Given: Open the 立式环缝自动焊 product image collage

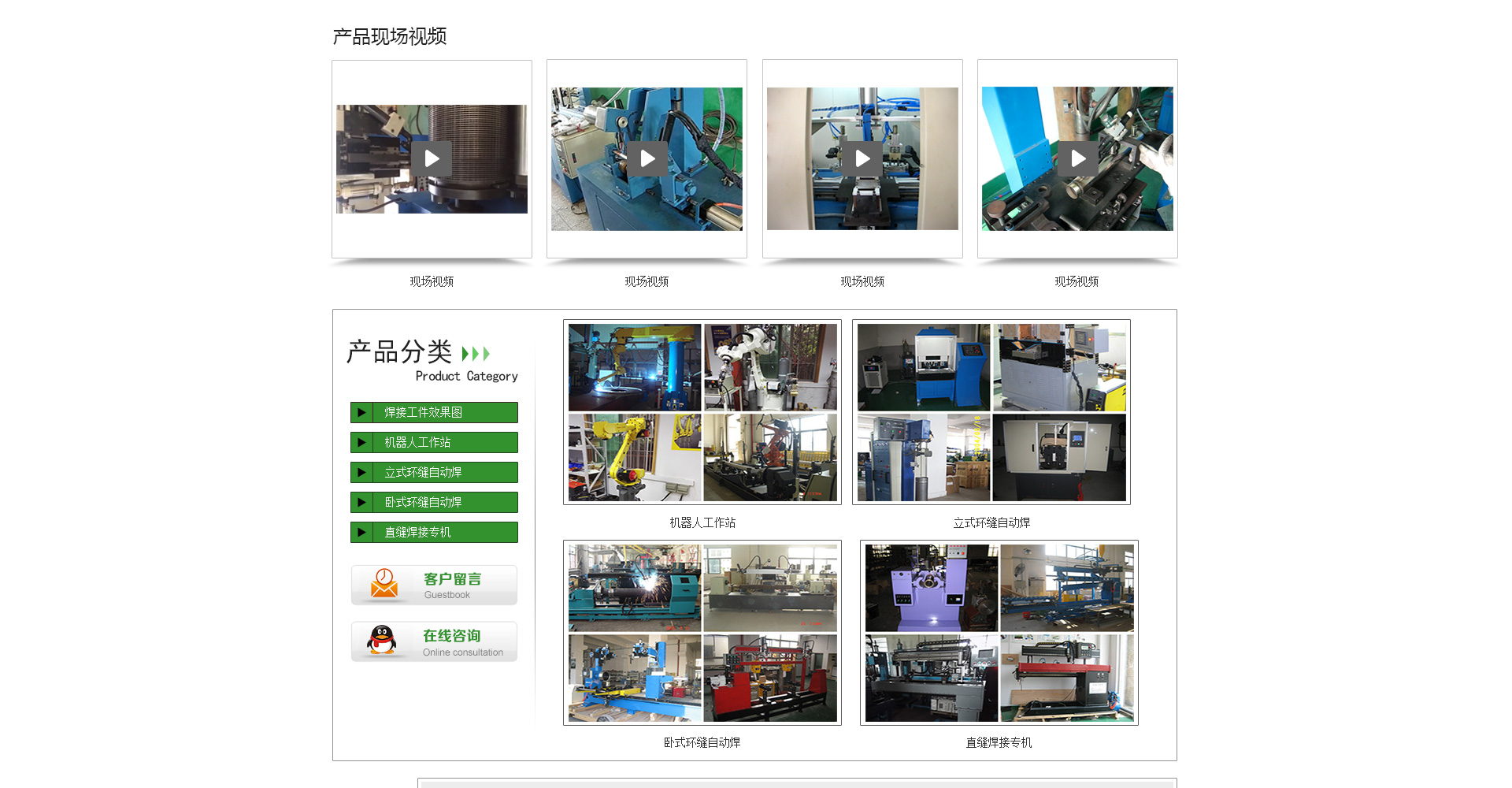Looking at the screenshot, I should 991,412.
